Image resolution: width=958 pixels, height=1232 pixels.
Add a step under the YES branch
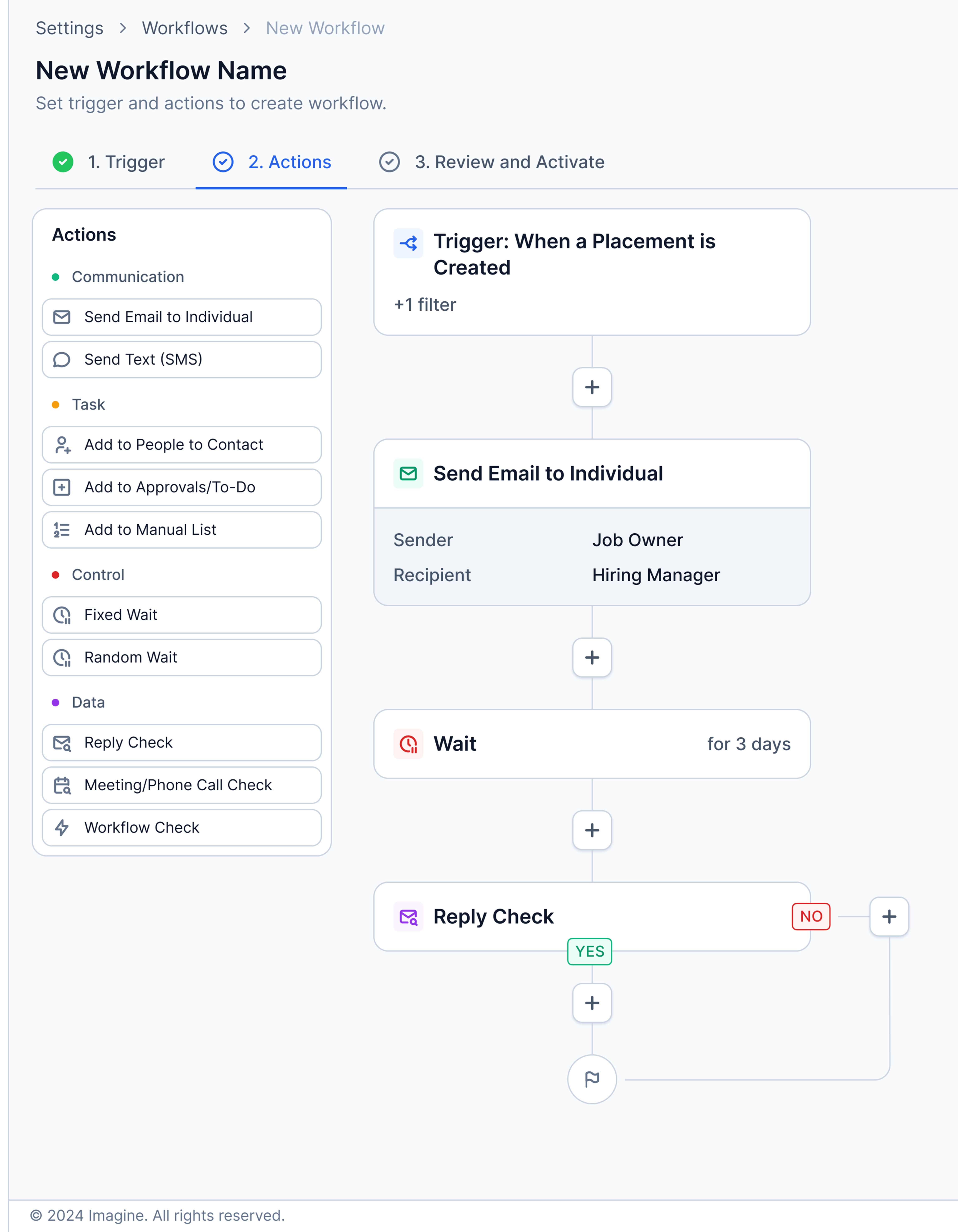coord(592,1003)
